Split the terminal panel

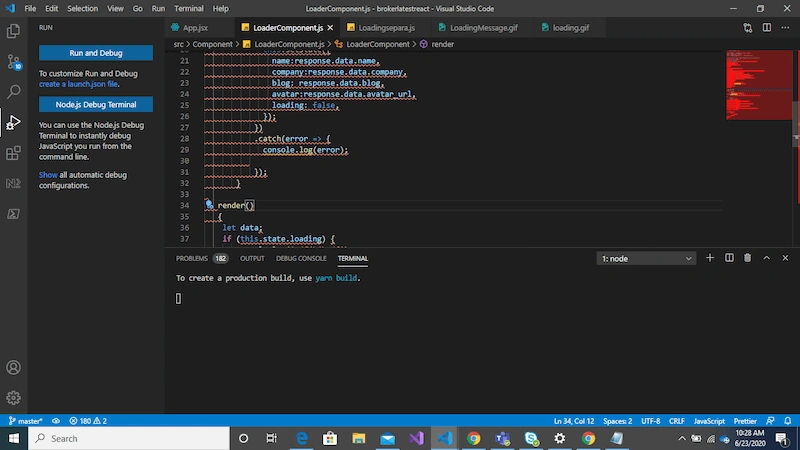(x=729, y=258)
